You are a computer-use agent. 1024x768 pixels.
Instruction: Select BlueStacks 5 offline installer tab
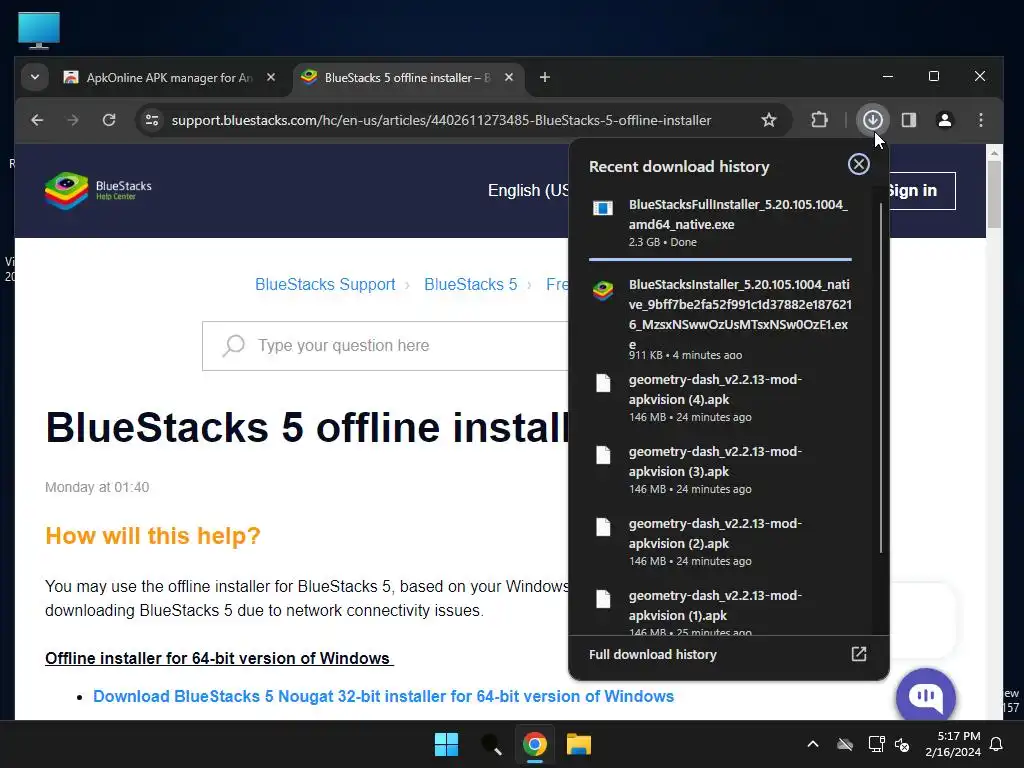pyautogui.click(x=408, y=78)
